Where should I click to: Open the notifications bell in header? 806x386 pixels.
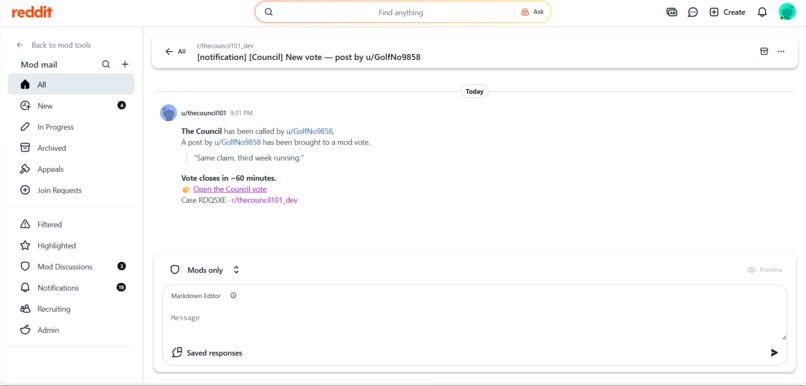[762, 12]
